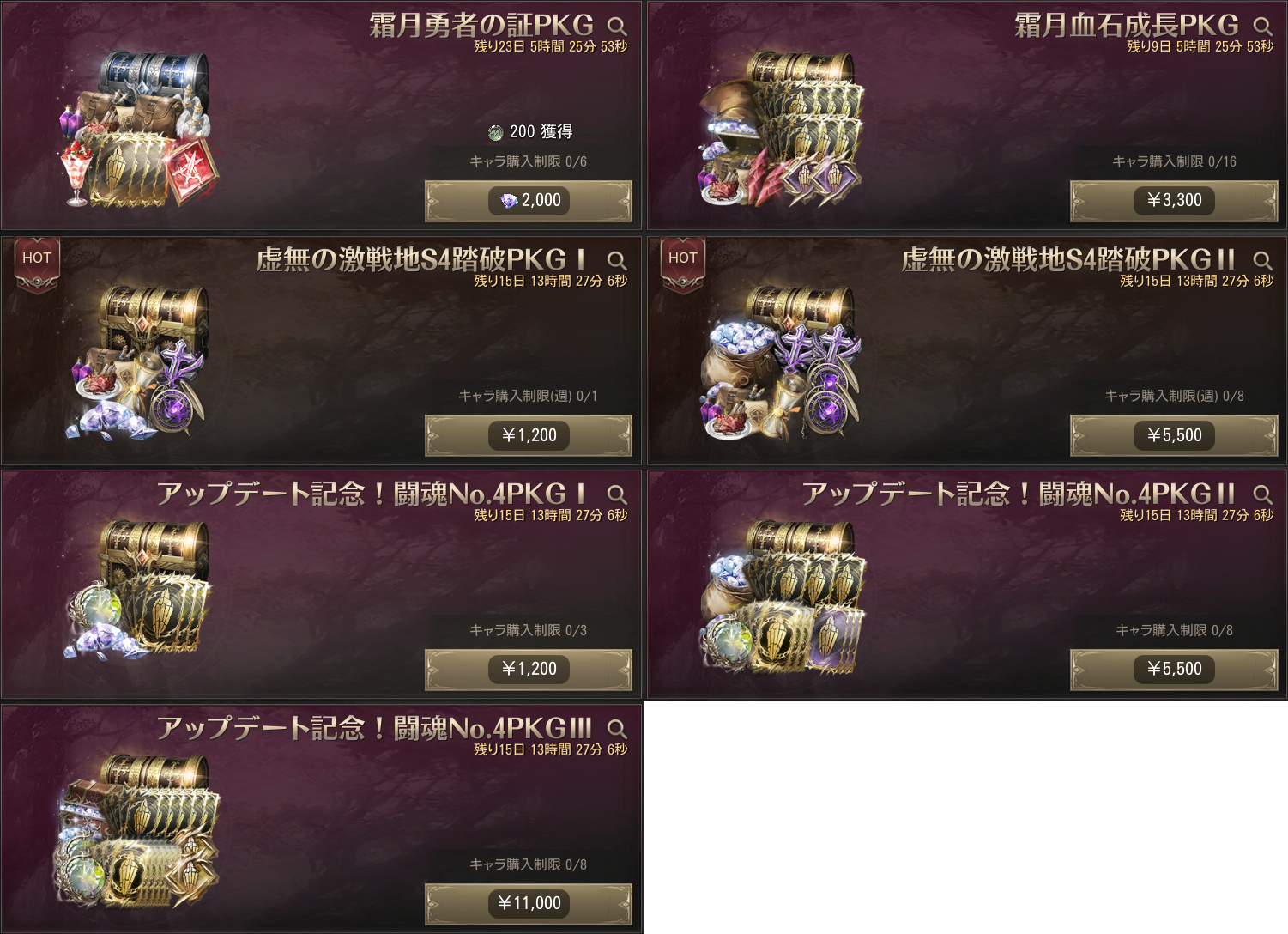Buy 虚無の激戦地S4踏破PKG II for ¥5,500
This screenshot has width=1288, height=934.
(x=1174, y=435)
